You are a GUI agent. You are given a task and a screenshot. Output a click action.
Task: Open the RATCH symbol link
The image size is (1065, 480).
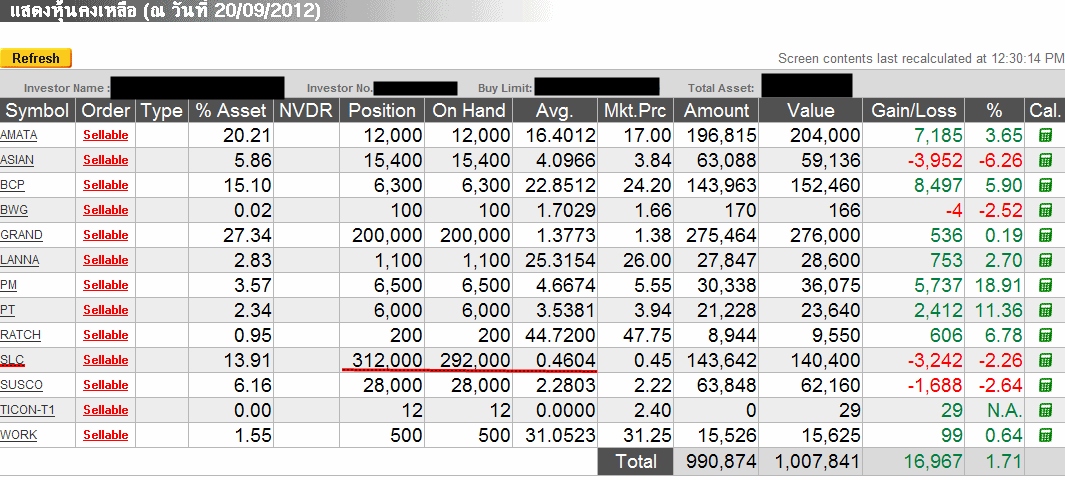click(20, 335)
